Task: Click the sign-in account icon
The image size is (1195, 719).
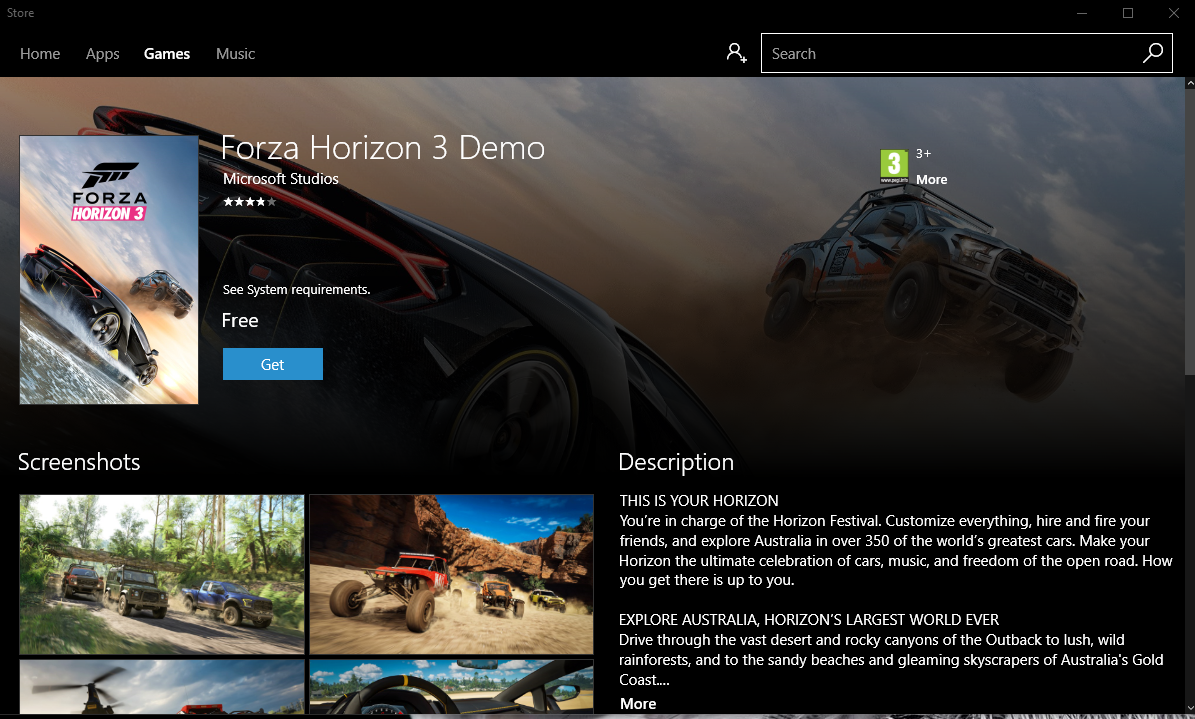Action: click(736, 53)
